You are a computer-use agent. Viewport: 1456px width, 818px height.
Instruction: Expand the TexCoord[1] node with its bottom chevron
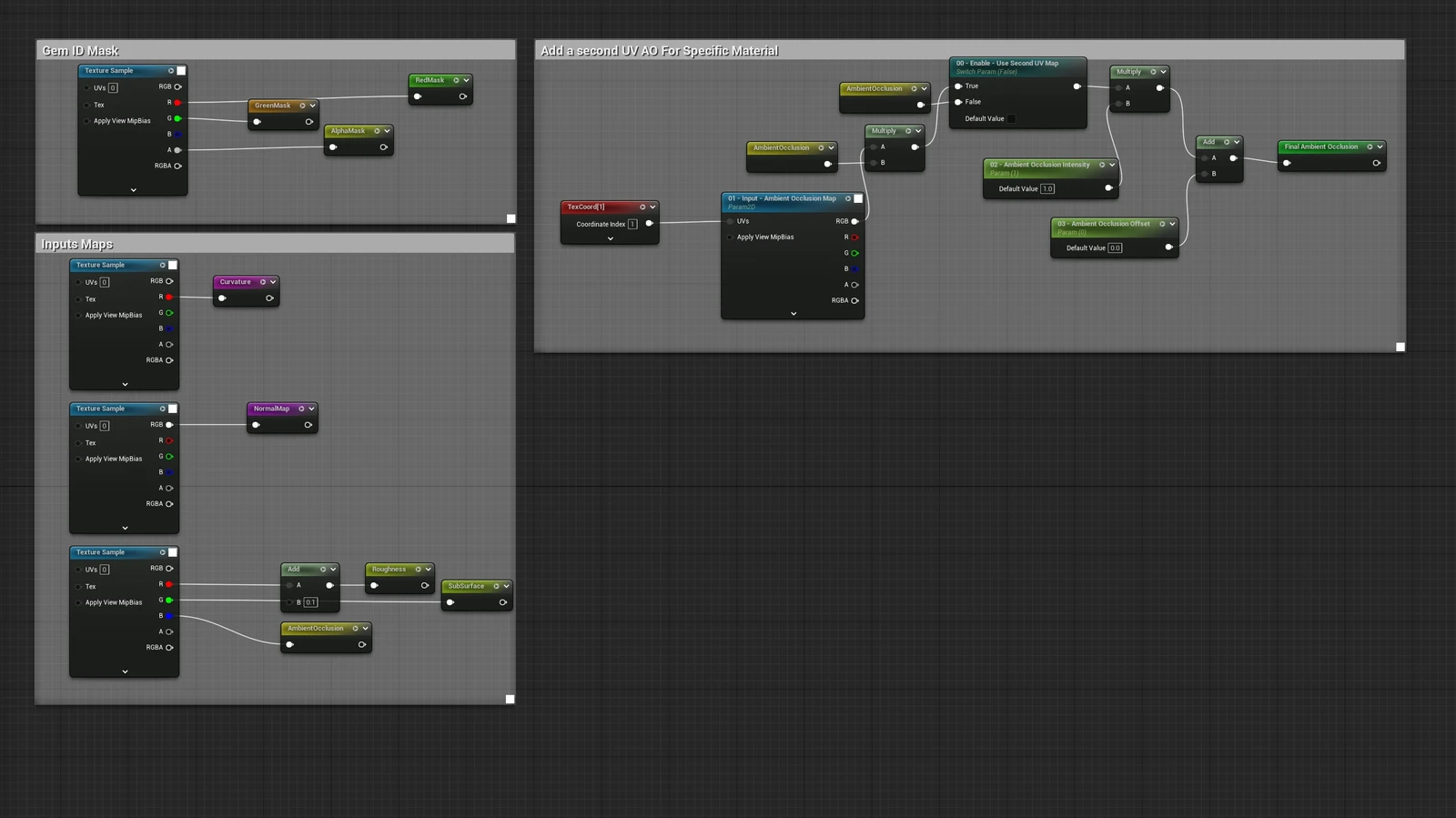point(610,239)
